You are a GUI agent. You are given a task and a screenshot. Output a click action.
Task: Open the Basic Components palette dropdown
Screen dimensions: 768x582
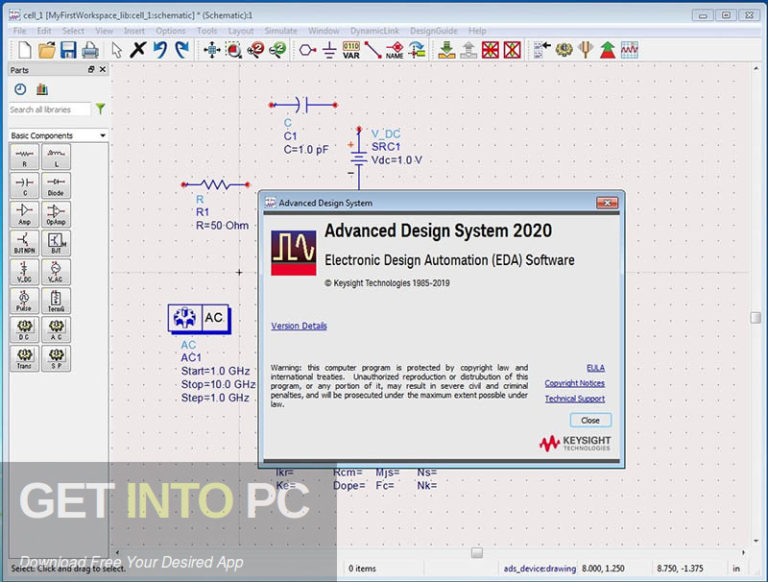click(x=58, y=135)
